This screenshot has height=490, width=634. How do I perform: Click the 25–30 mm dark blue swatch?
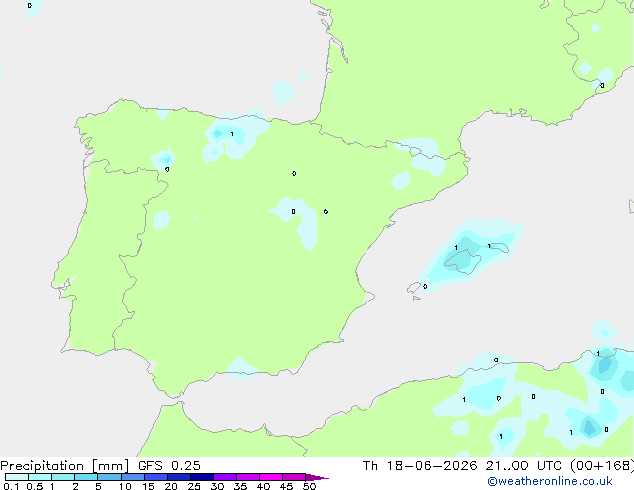[x=201, y=477]
